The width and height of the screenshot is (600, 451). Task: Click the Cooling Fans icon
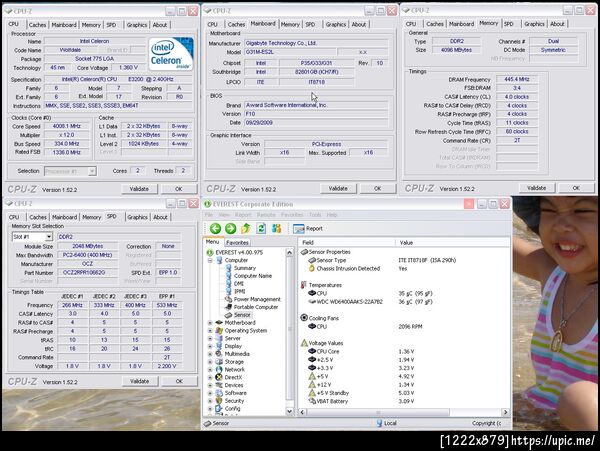click(304, 318)
